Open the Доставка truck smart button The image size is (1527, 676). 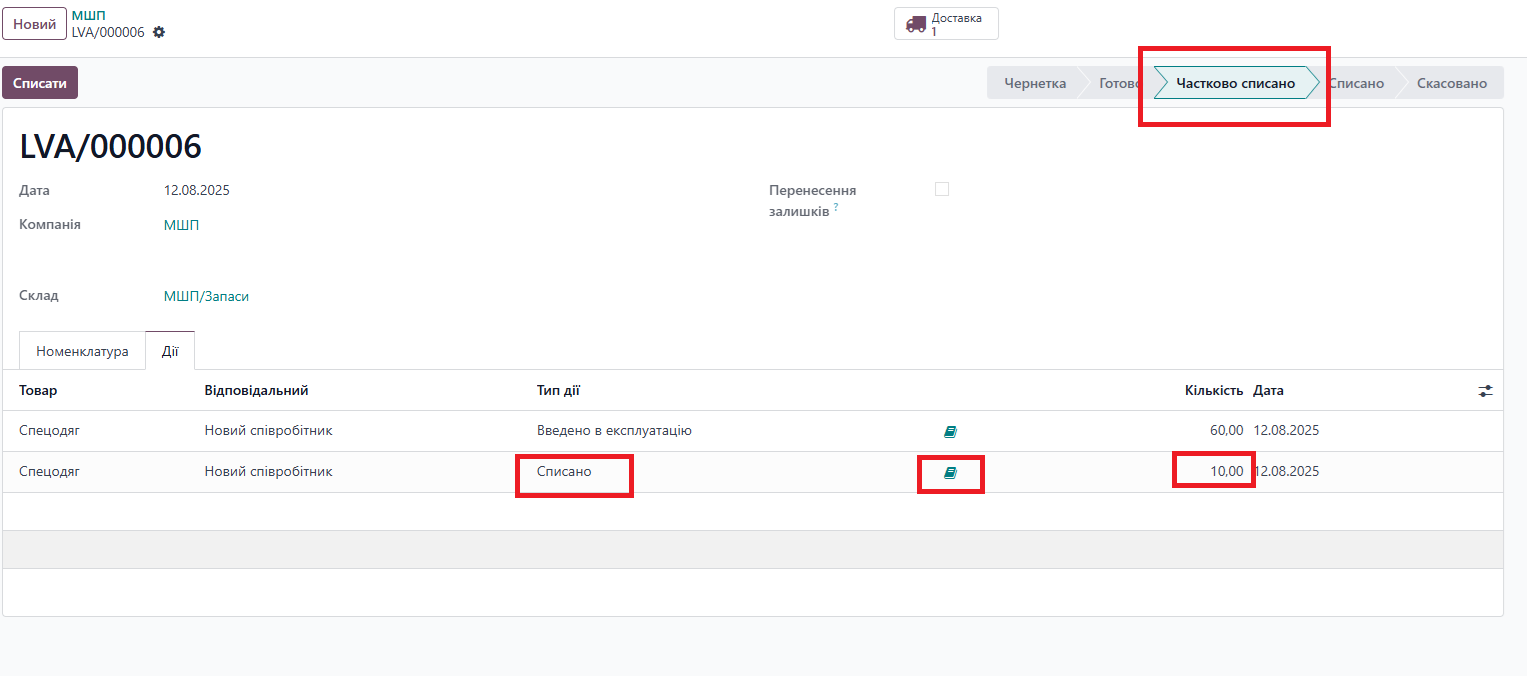pos(945,24)
